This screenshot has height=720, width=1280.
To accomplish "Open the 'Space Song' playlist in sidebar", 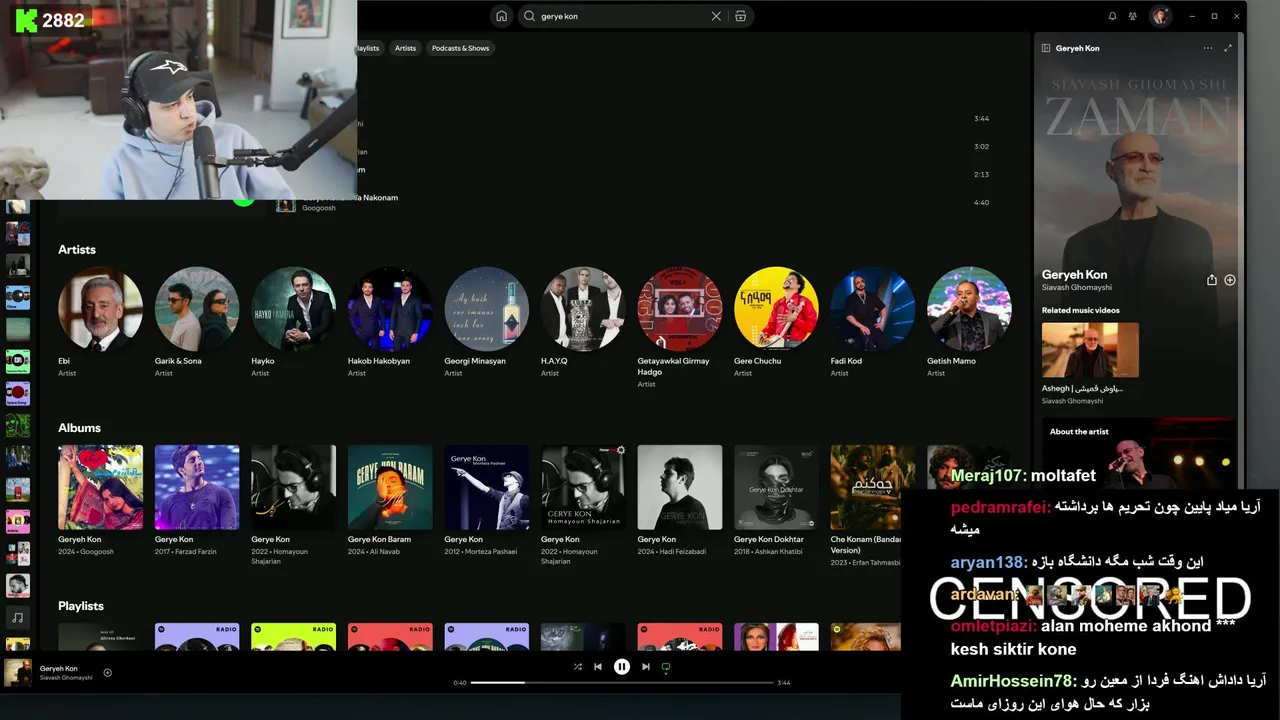I will coord(17,394).
